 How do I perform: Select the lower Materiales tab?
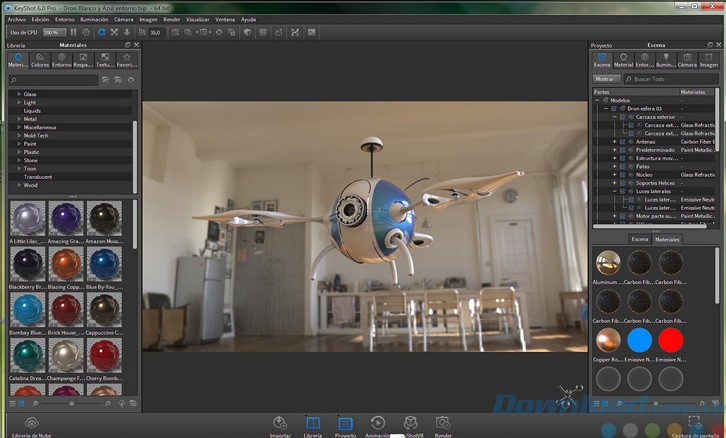coord(667,239)
